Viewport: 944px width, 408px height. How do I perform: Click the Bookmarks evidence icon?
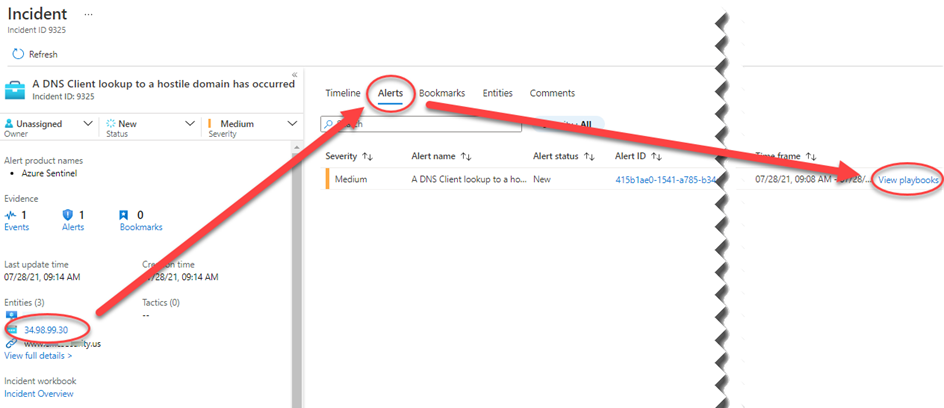[124, 215]
